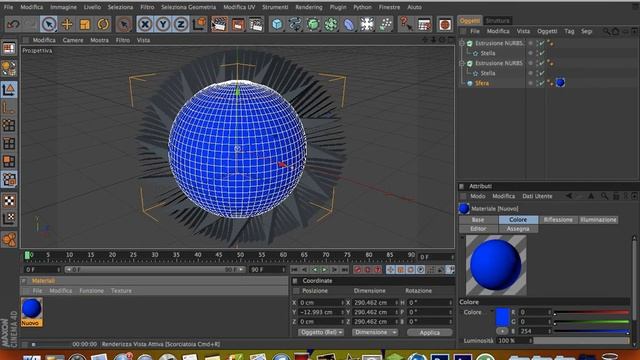Select the axis mode tool

pos(9,108)
